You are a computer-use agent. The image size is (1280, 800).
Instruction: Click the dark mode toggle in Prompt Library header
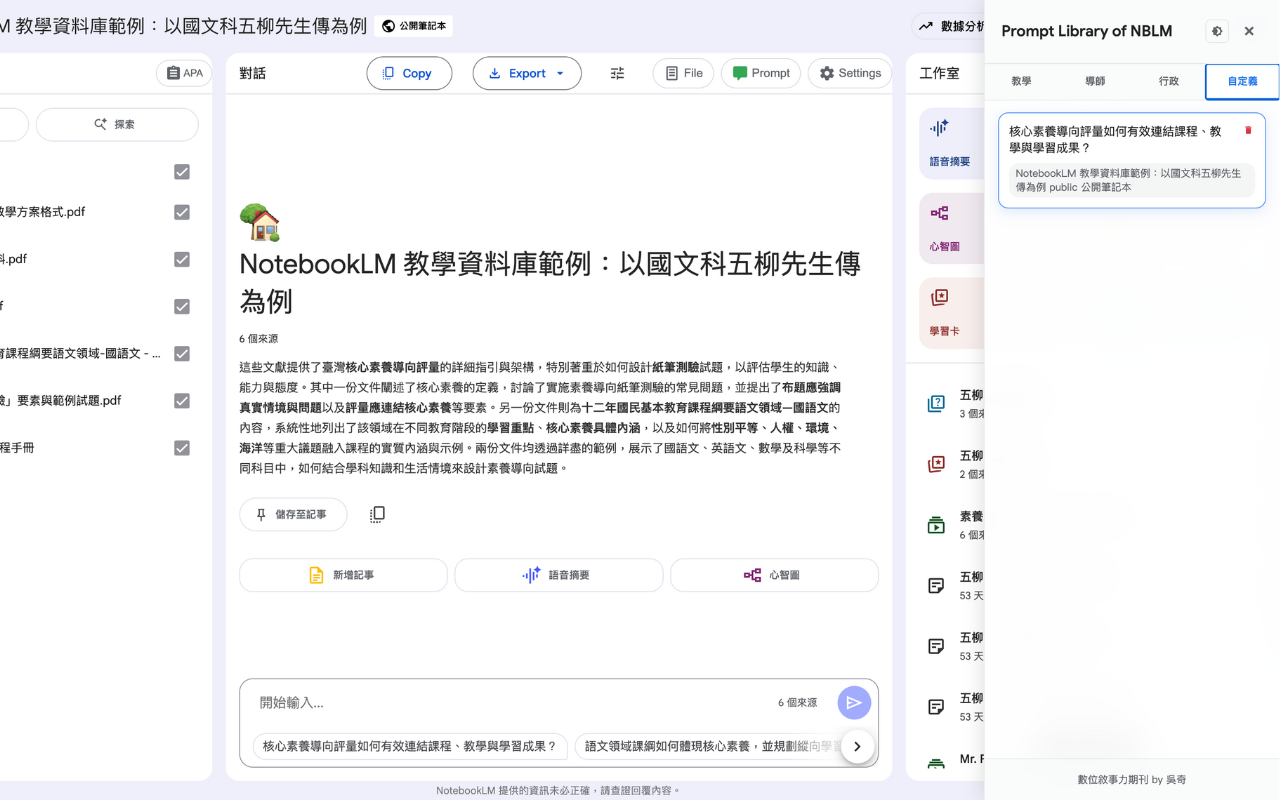click(x=1216, y=31)
